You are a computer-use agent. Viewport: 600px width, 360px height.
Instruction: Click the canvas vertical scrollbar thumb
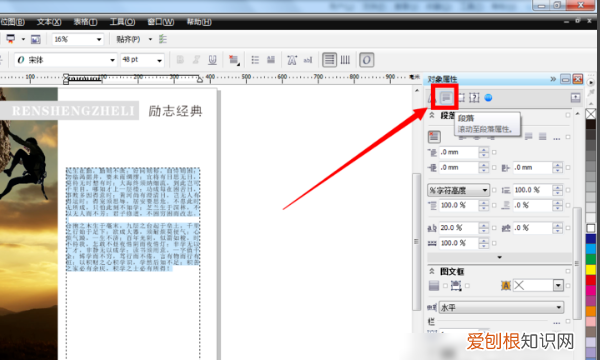(416, 242)
